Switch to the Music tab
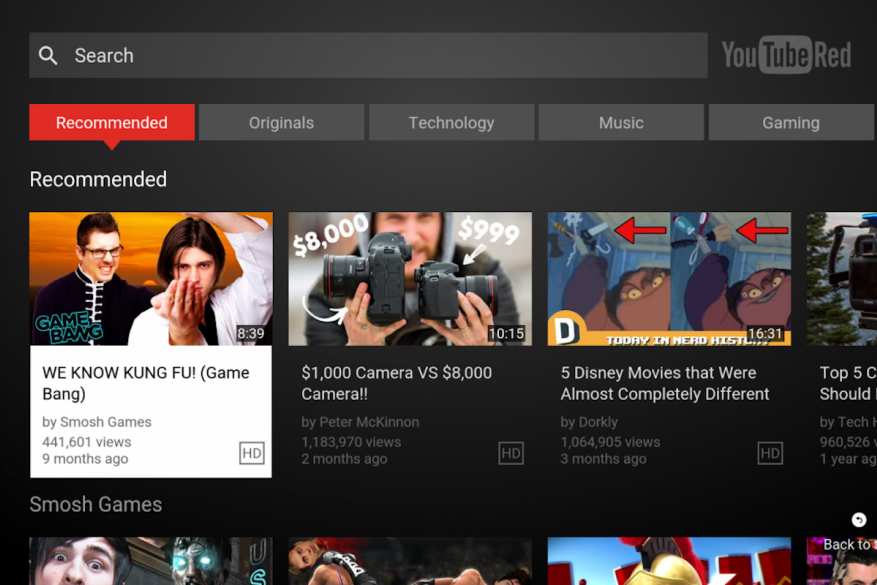This screenshot has height=585, width=877. click(x=621, y=122)
